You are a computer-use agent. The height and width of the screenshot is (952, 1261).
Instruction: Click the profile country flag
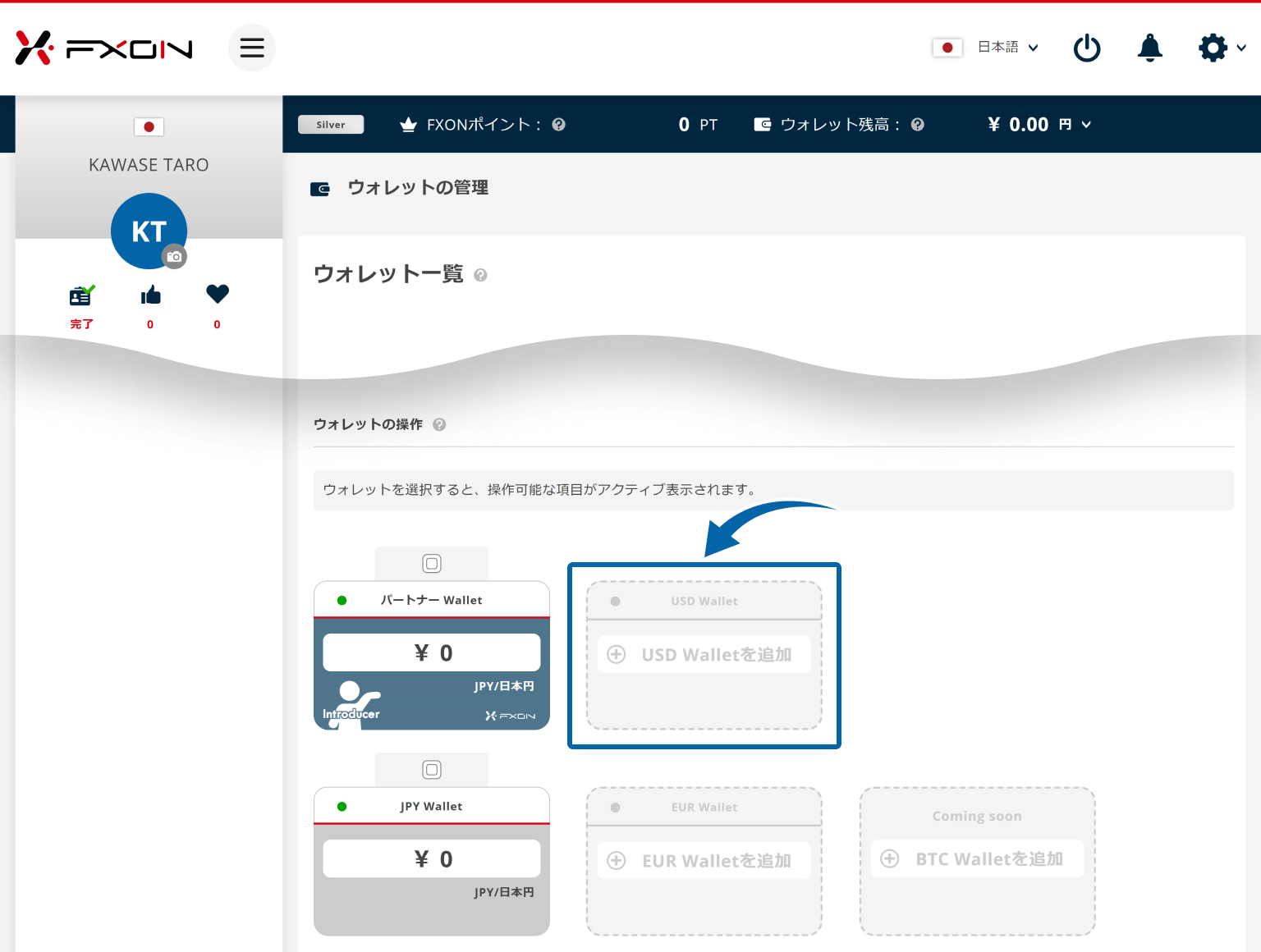pos(149,127)
